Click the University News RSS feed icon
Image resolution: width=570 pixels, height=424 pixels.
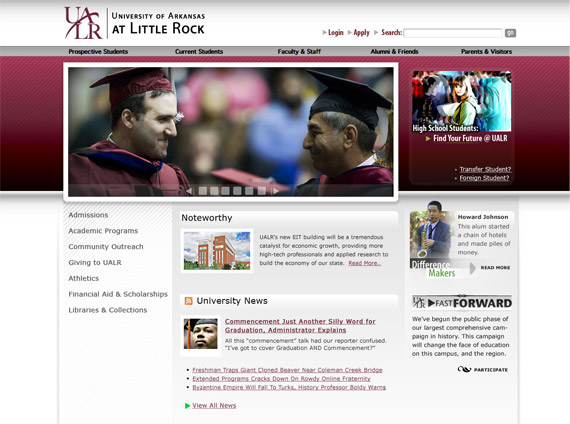(188, 301)
